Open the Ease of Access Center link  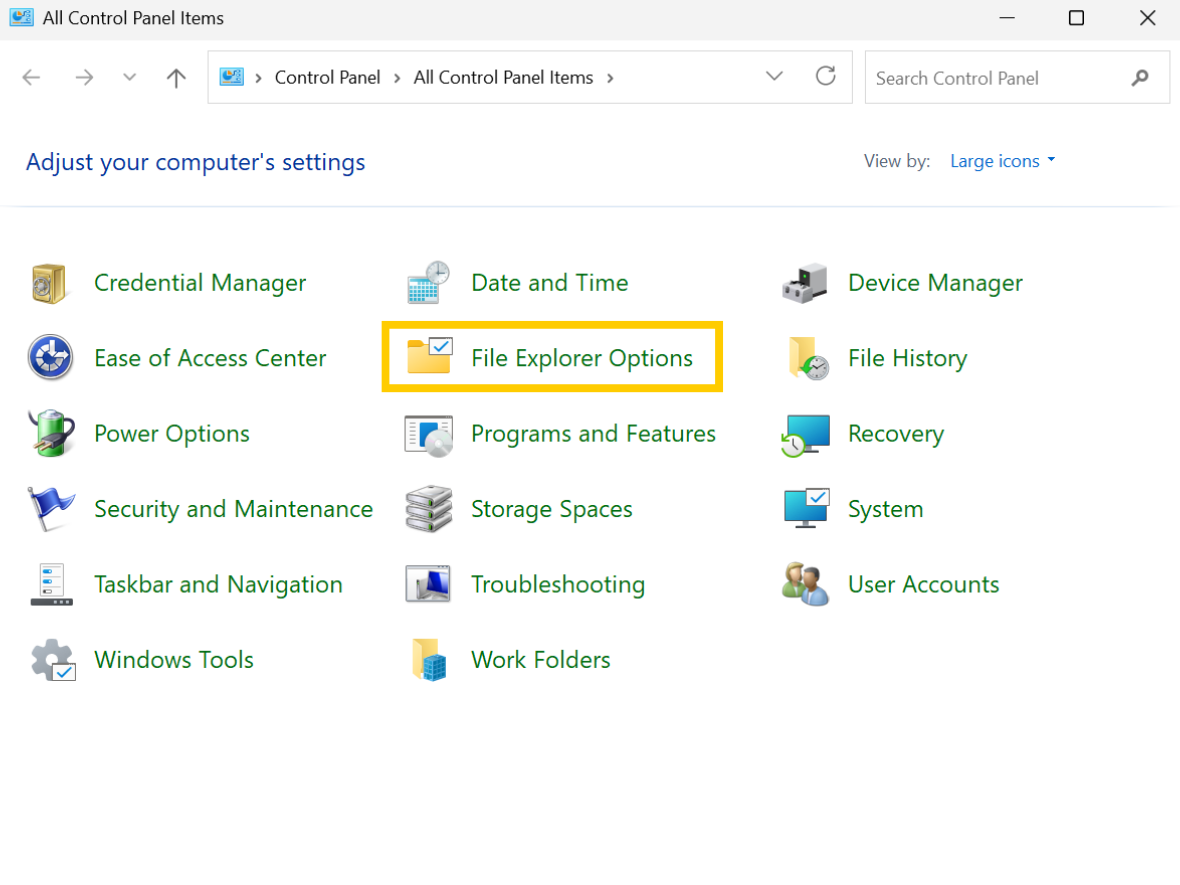click(x=210, y=358)
